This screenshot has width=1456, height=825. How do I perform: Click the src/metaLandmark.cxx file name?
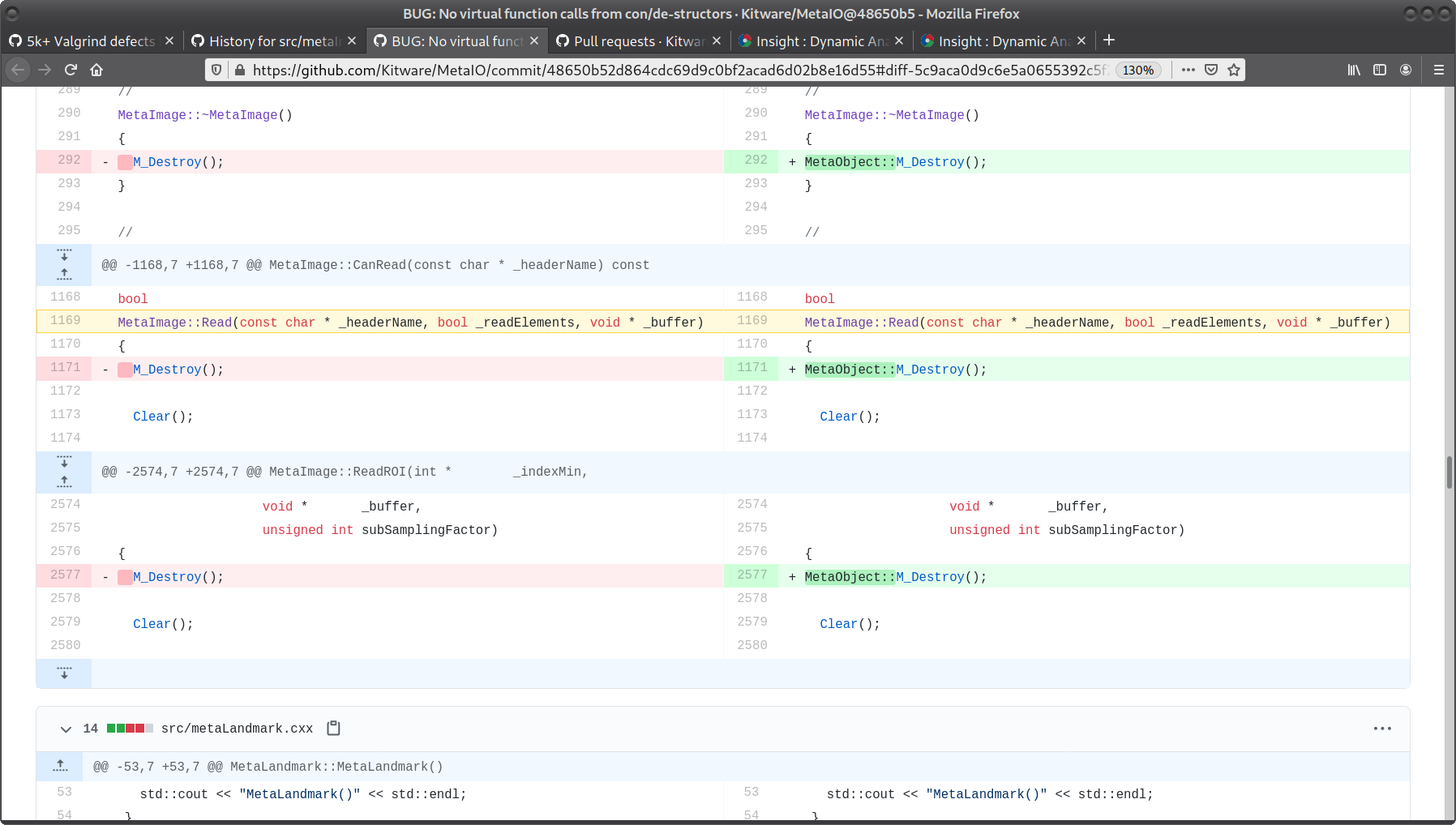pyautogui.click(x=237, y=729)
